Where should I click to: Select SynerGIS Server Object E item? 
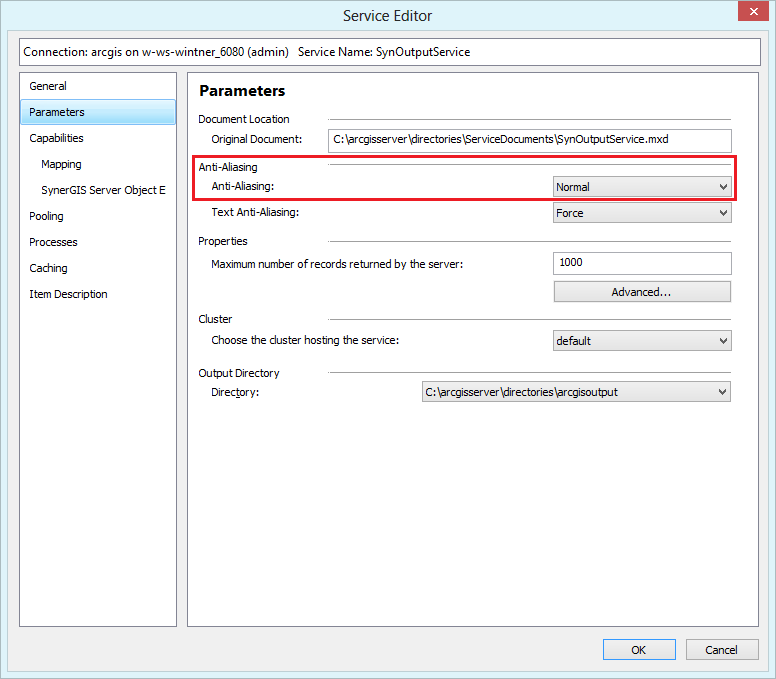(x=103, y=190)
